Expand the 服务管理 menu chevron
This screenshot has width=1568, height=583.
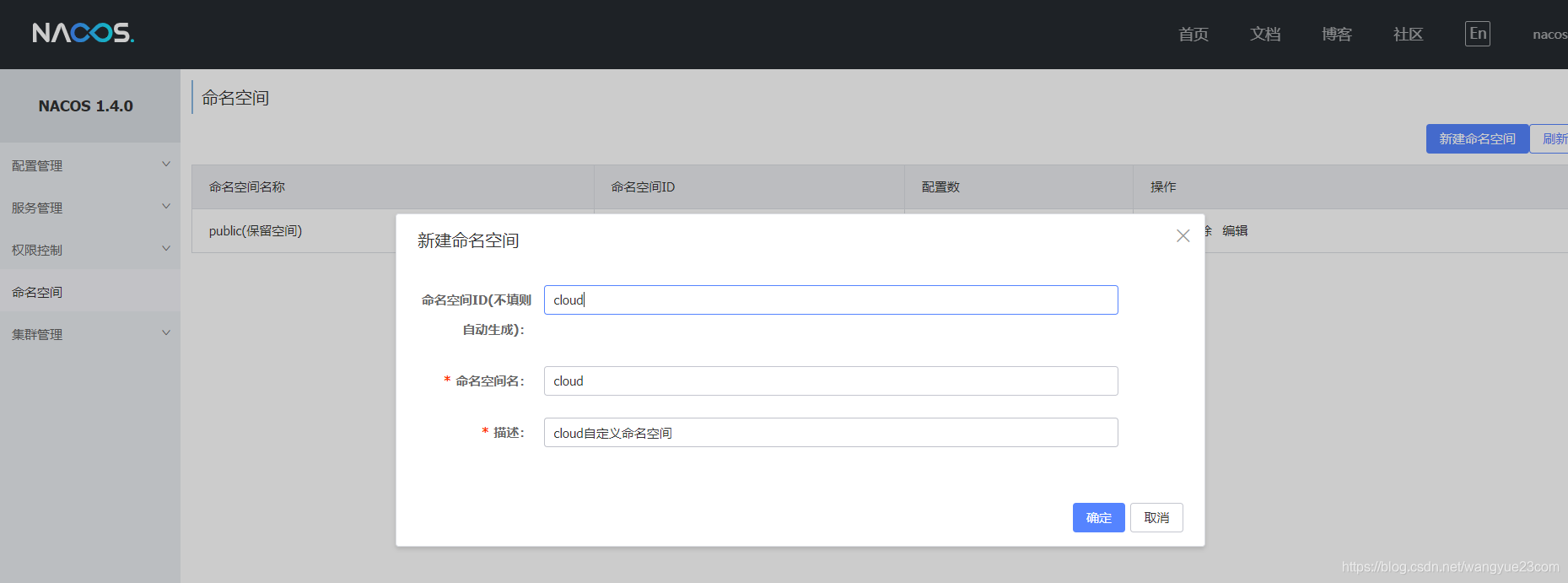[166, 207]
